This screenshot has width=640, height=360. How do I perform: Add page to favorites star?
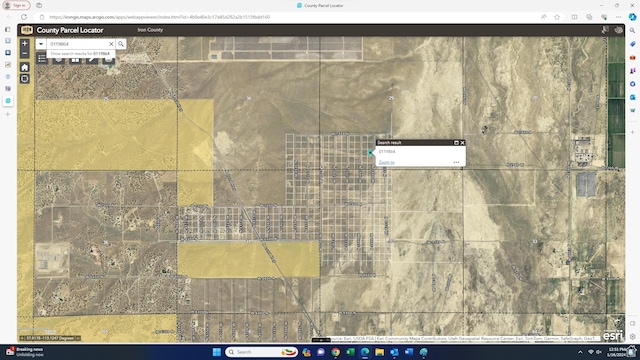557,17
